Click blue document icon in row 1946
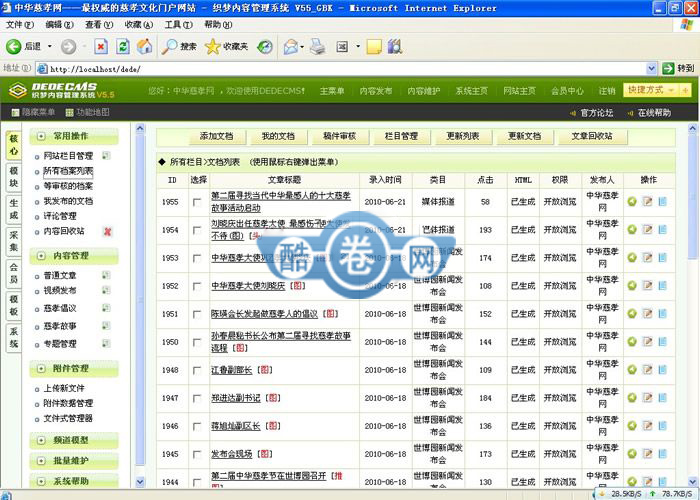Image resolution: width=700 pixels, height=500 pixels. (662, 426)
